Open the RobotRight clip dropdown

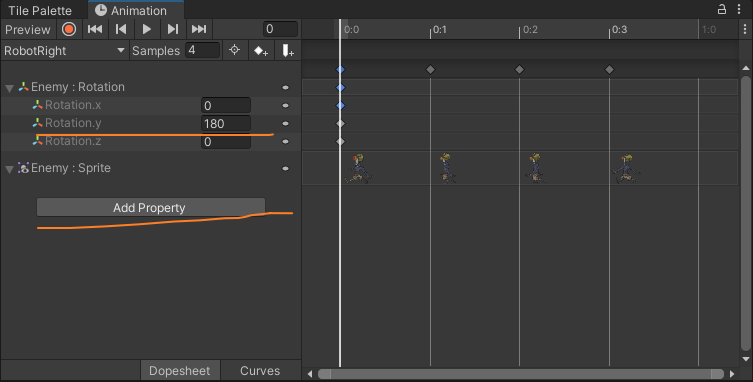[65, 50]
